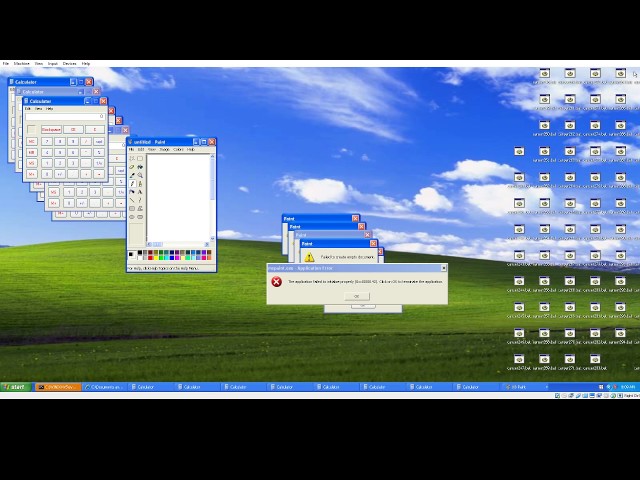Click the 7 key in front Calculator

47,142
